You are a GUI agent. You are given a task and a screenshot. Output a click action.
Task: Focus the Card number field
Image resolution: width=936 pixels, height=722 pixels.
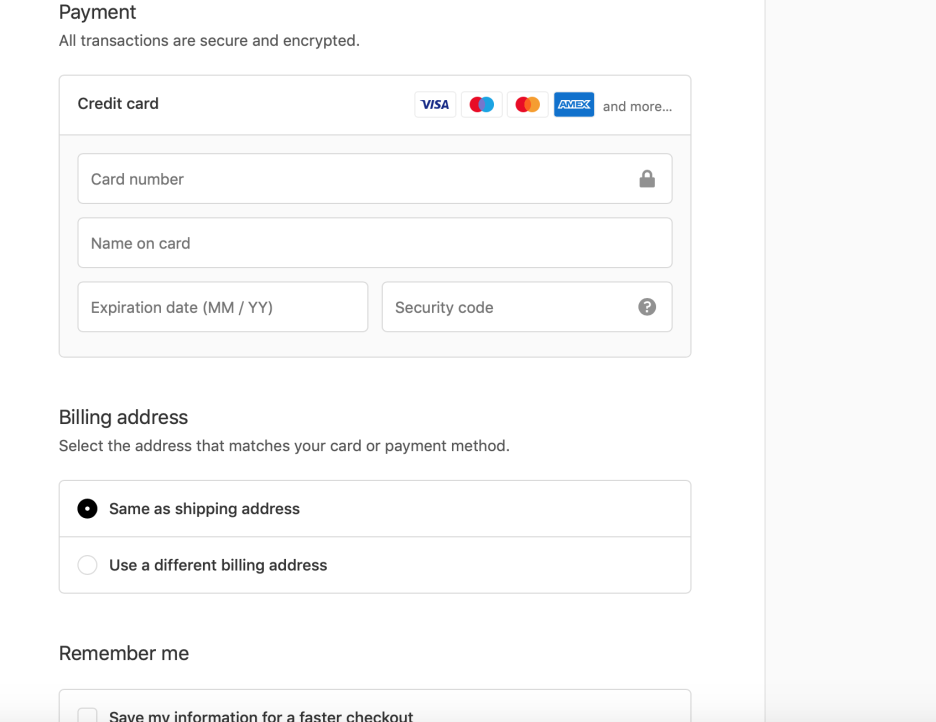tap(375, 178)
